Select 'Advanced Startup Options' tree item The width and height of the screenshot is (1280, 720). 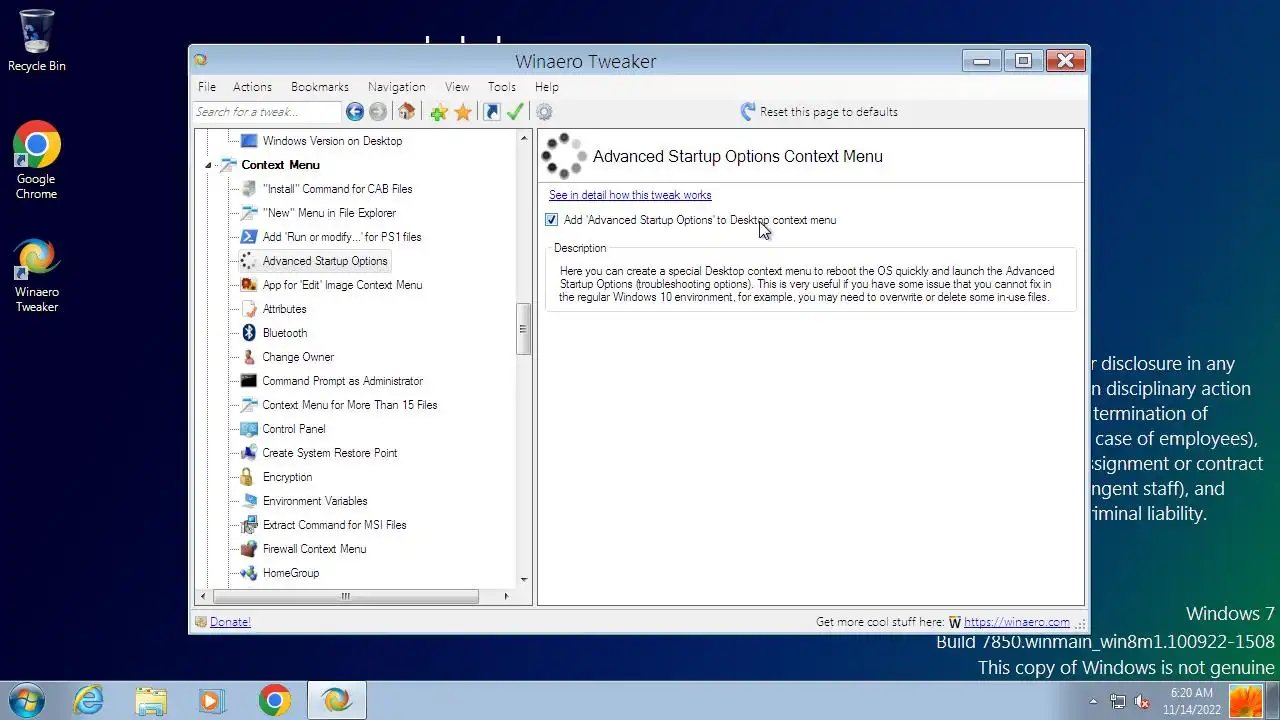(x=325, y=261)
